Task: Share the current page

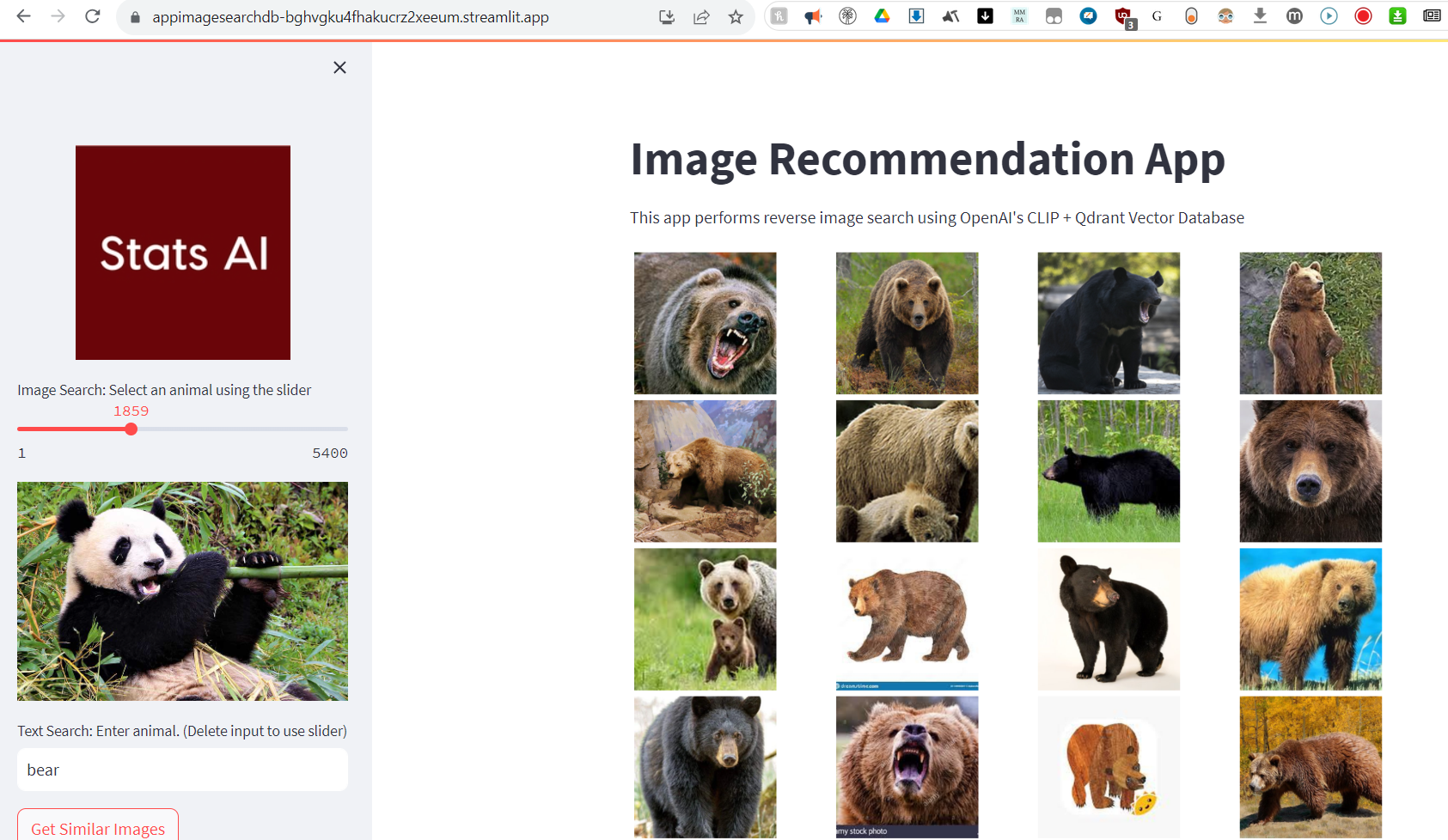Action: (701, 16)
